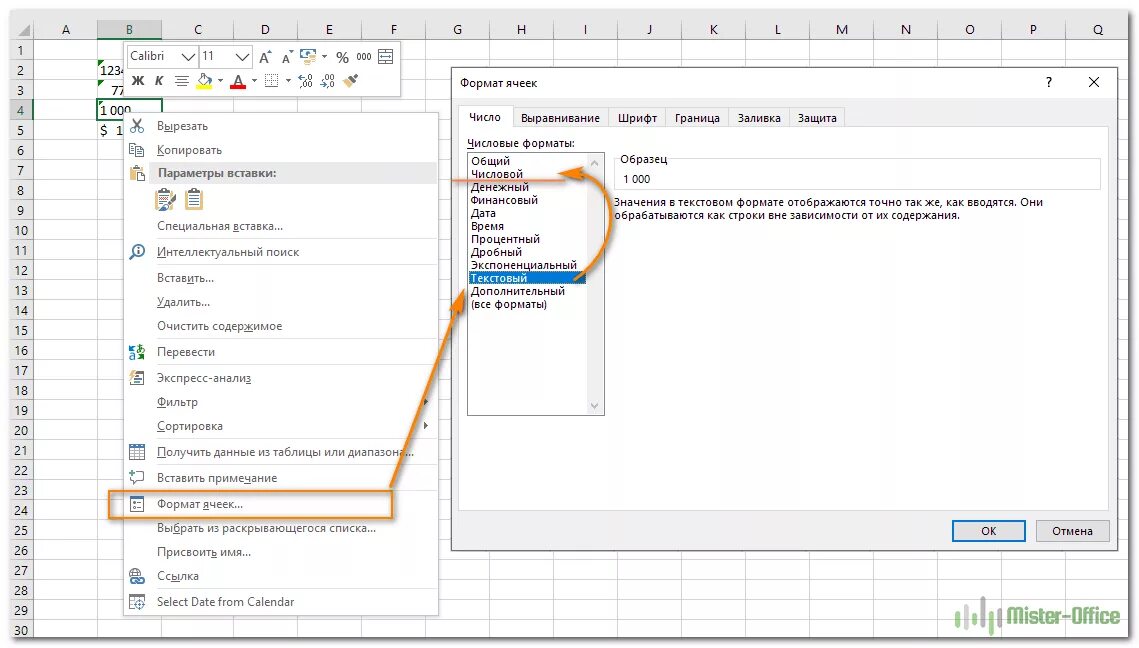Click the dialog help question mark
Viewport: 1139px width, 648px height.
tap(1048, 82)
